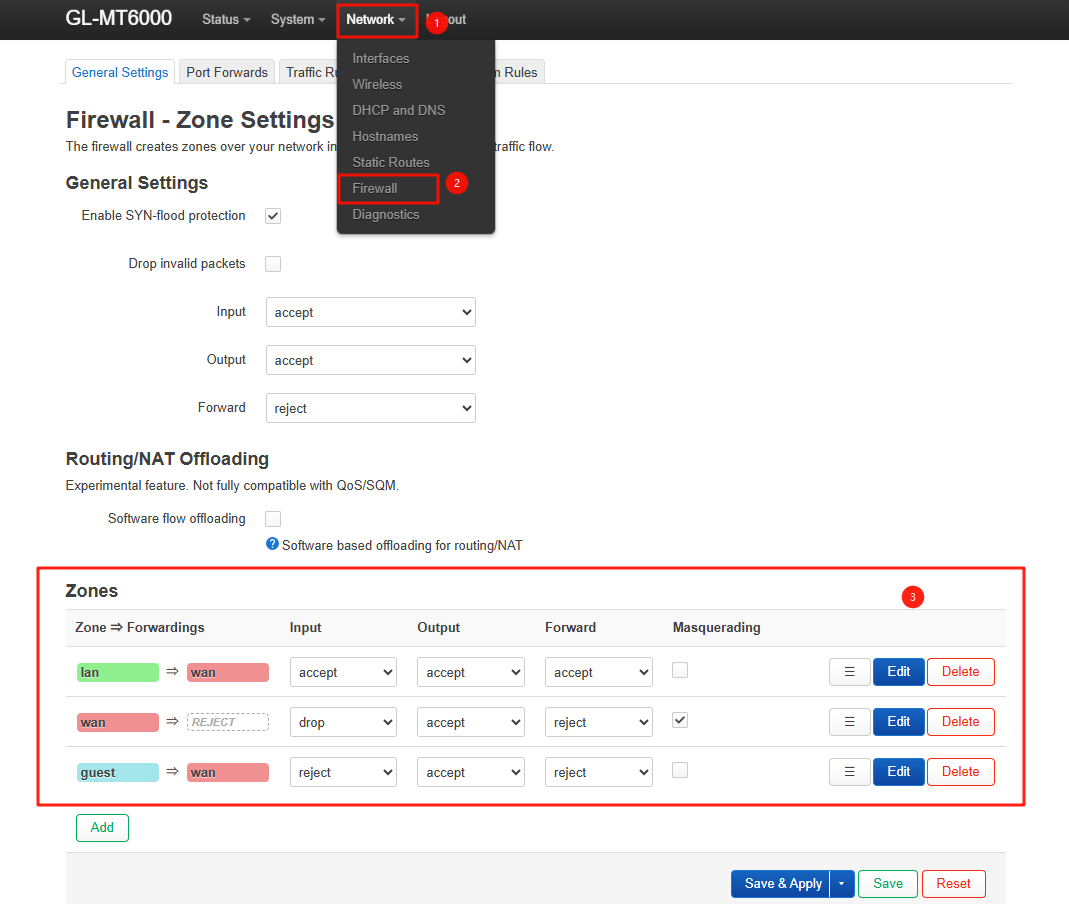Click the Add zone button
Image resolution: width=1069 pixels, height=904 pixels.
pos(102,827)
